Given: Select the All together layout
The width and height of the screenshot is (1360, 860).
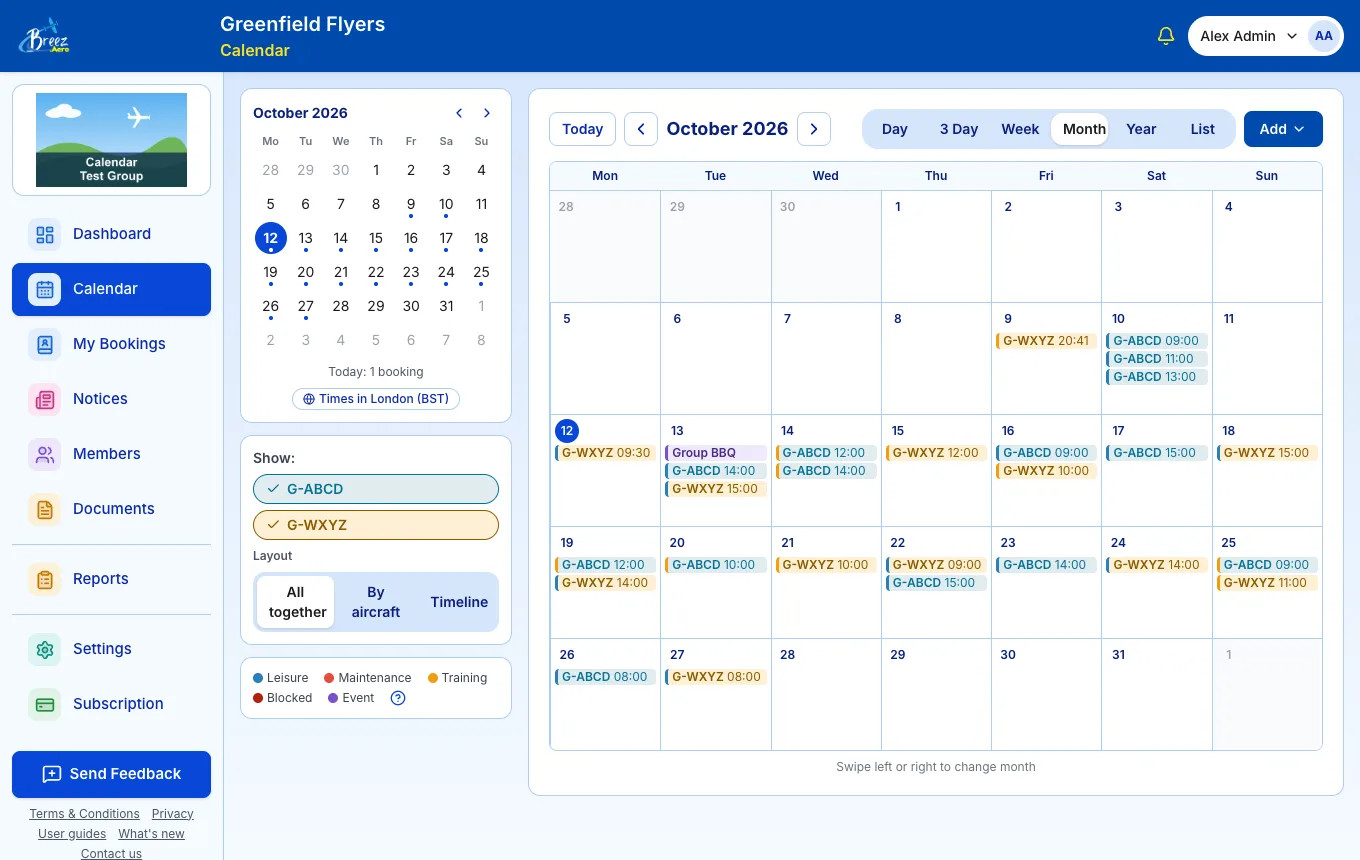Looking at the screenshot, I should (x=296, y=602).
